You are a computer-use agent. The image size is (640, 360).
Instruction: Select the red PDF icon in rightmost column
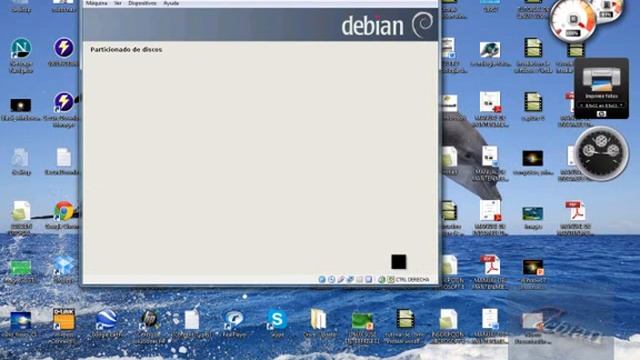point(575,211)
